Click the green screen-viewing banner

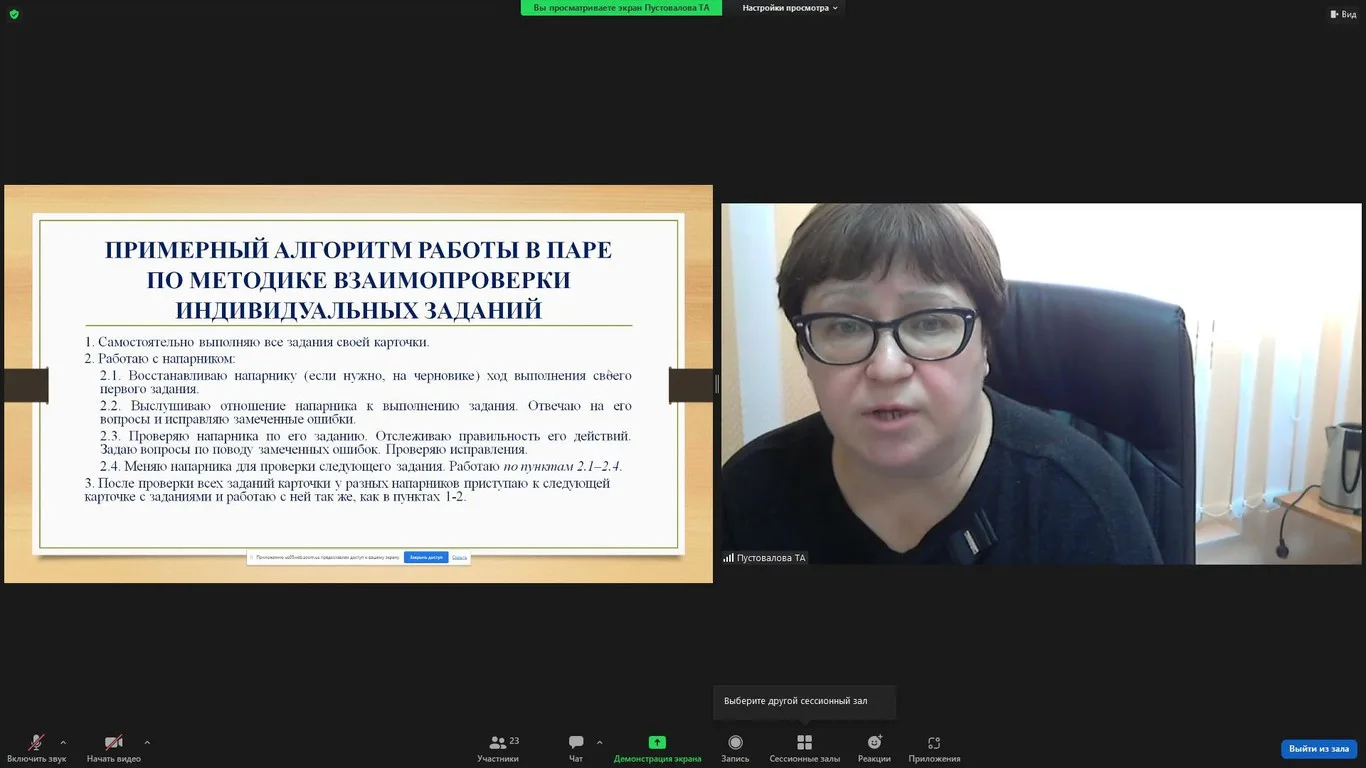pos(621,7)
